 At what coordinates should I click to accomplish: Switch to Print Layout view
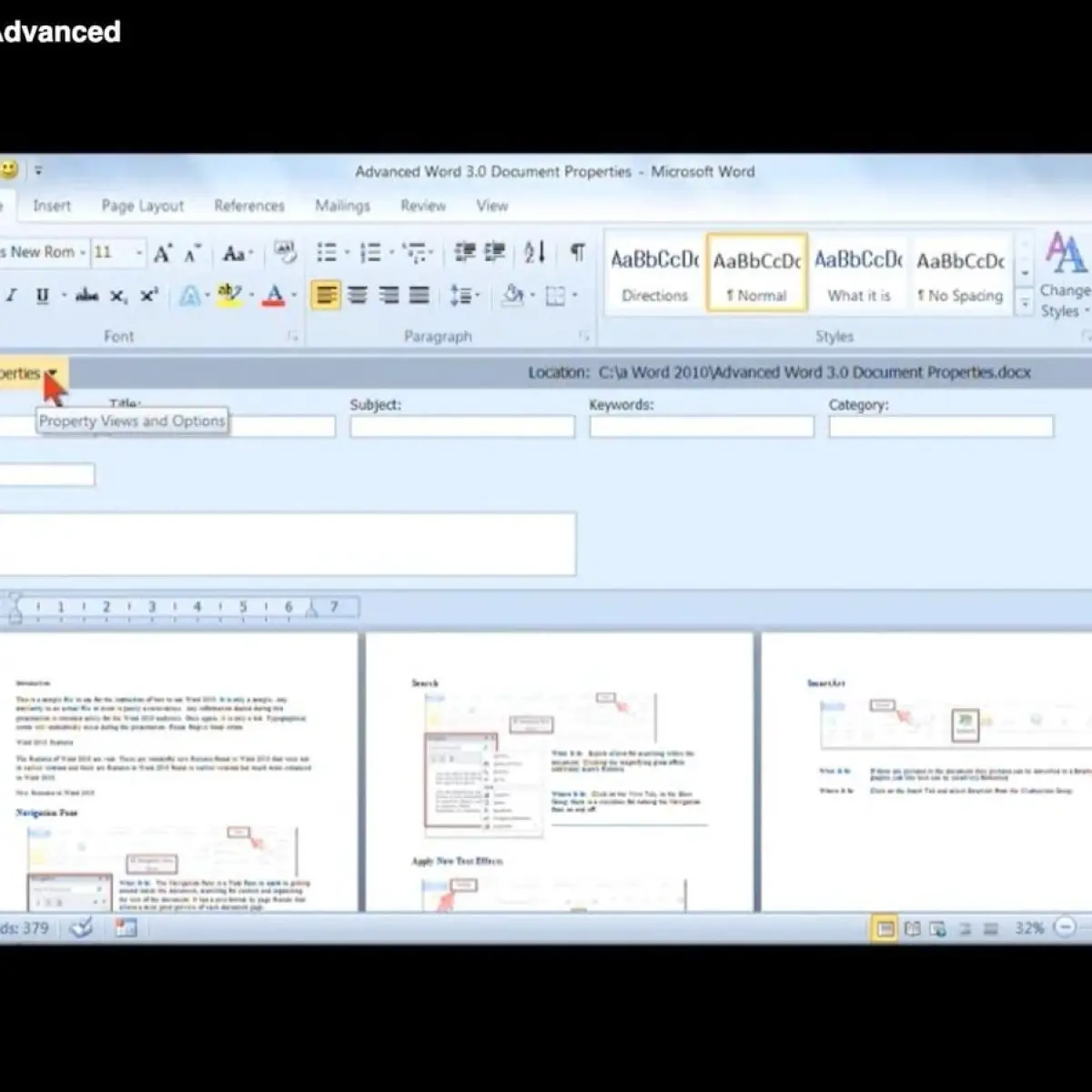click(884, 928)
